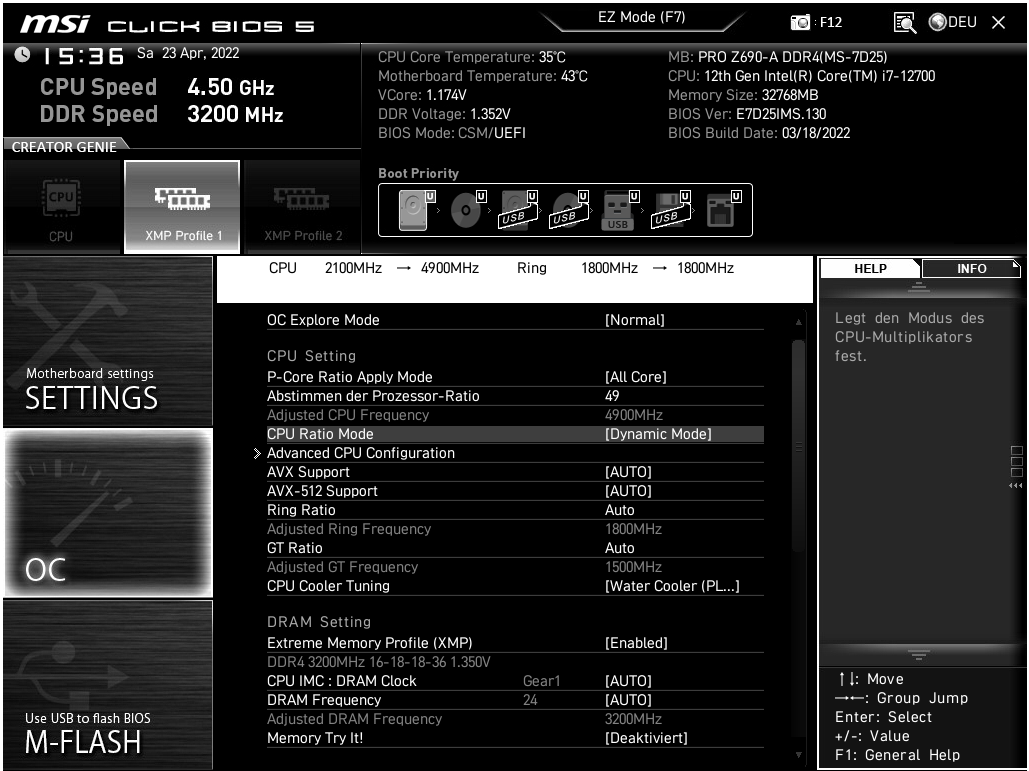1029x771 pixels.
Task: Click the CPU Speed 4.50 GHz readout
Action: point(157,87)
